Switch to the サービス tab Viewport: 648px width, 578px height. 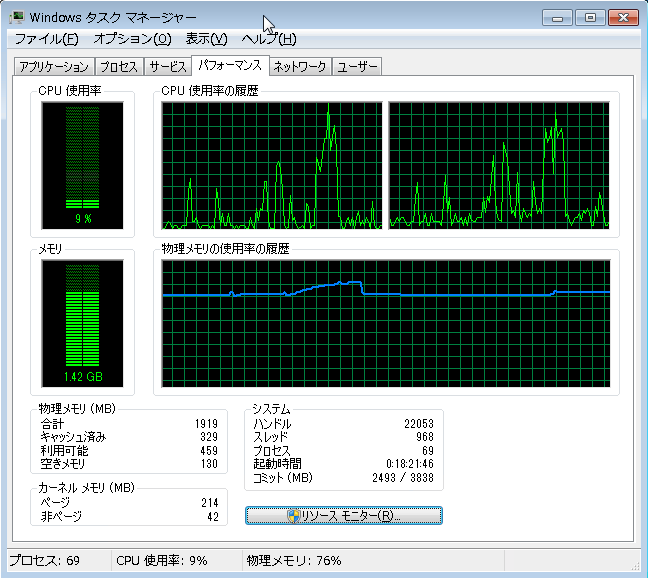[168, 67]
